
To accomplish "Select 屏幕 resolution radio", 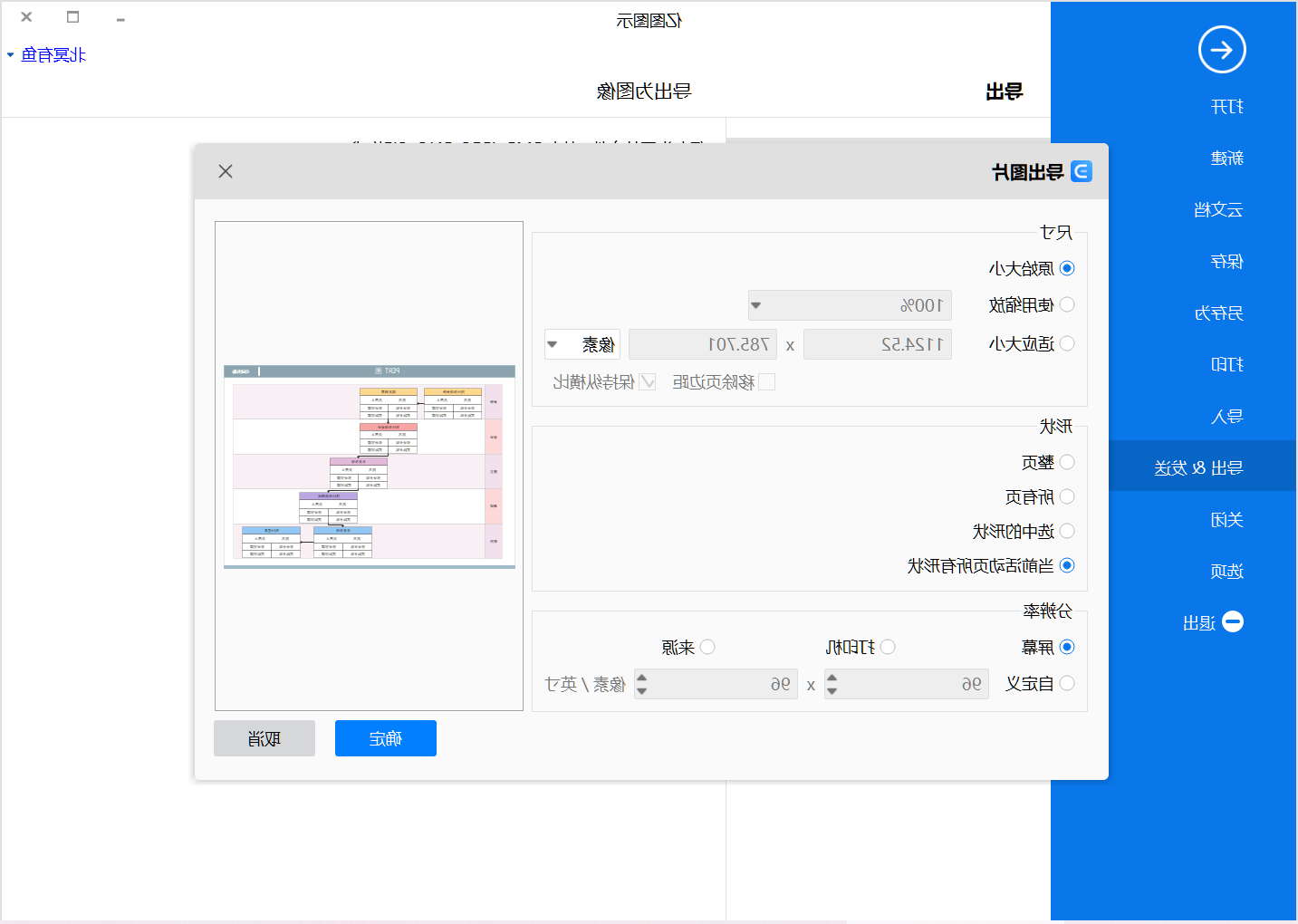I will click(x=1067, y=647).
